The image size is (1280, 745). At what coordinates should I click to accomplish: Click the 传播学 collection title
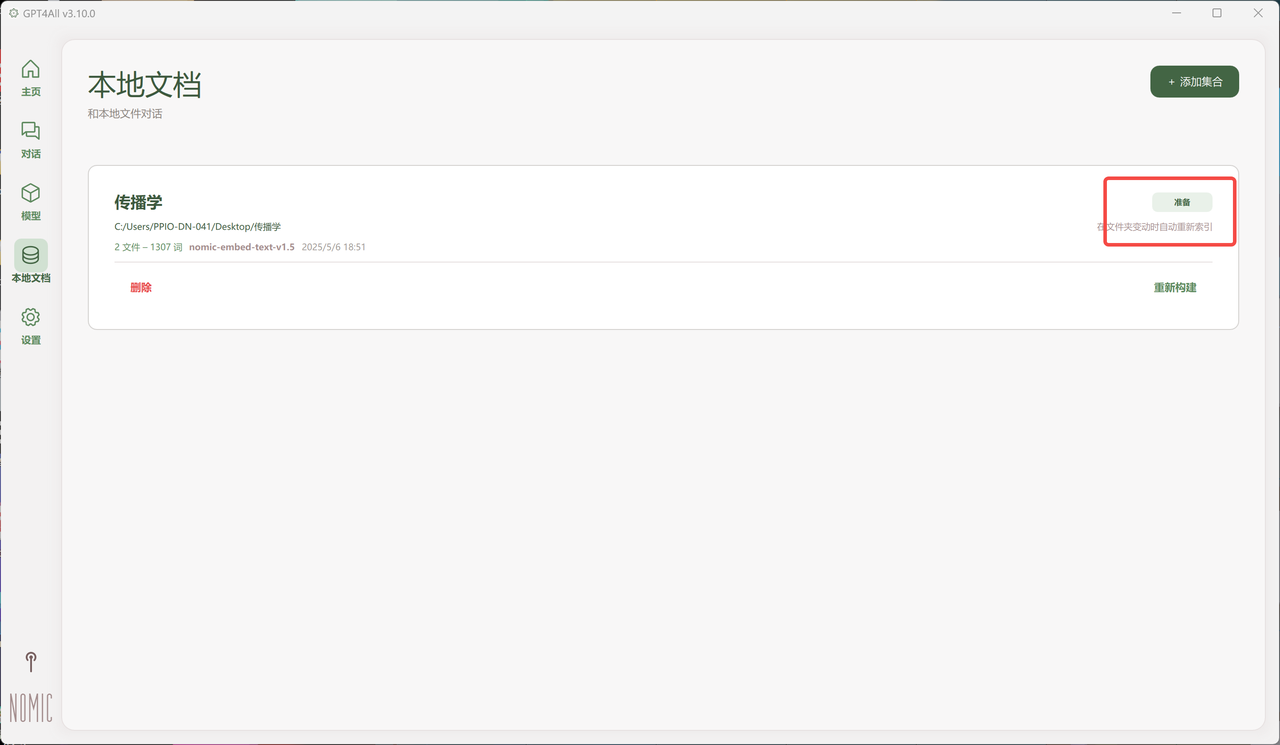(x=138, y=202)
